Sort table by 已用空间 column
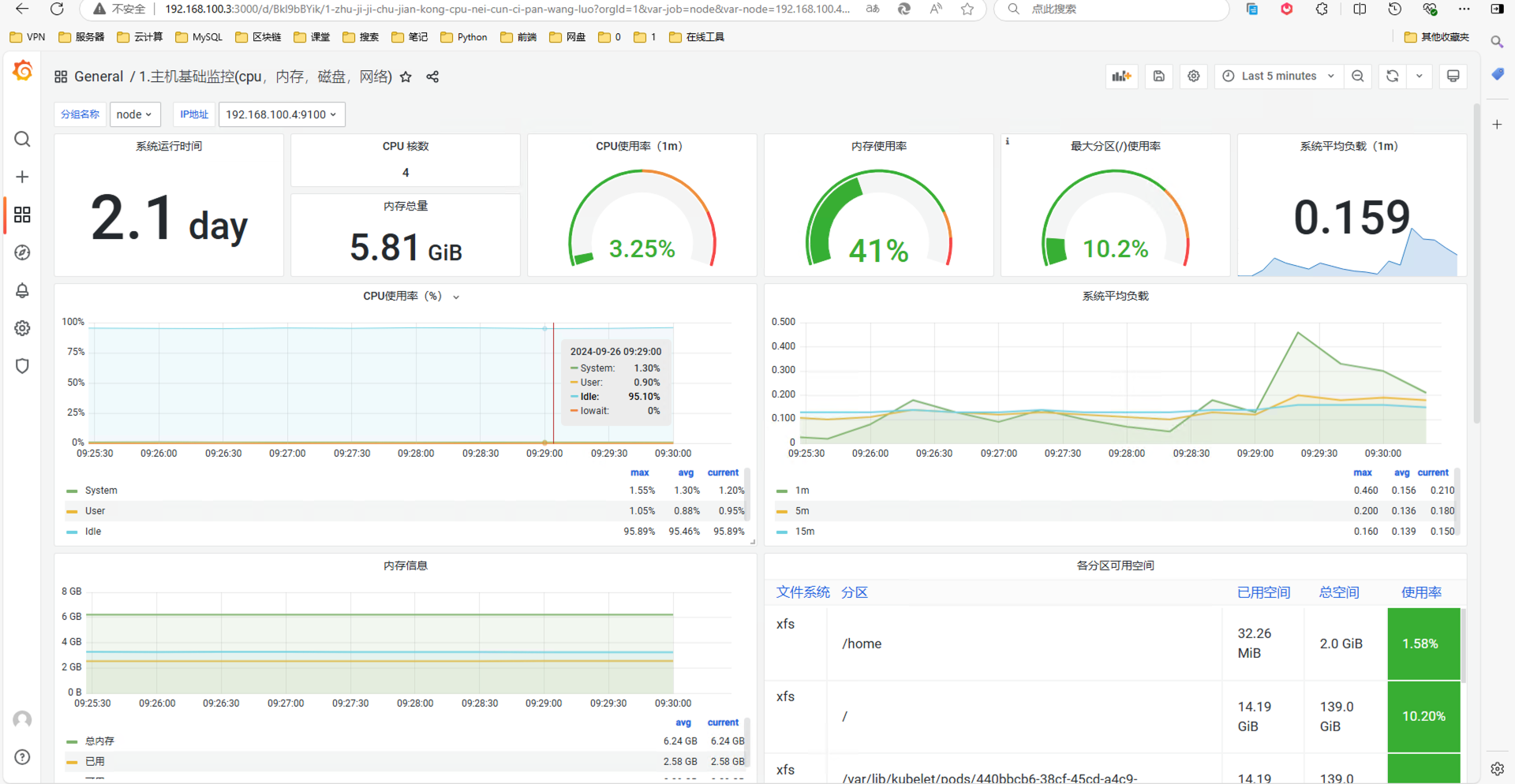Viewport: 1515px width, 784px height. click(x=1263, y=592)
